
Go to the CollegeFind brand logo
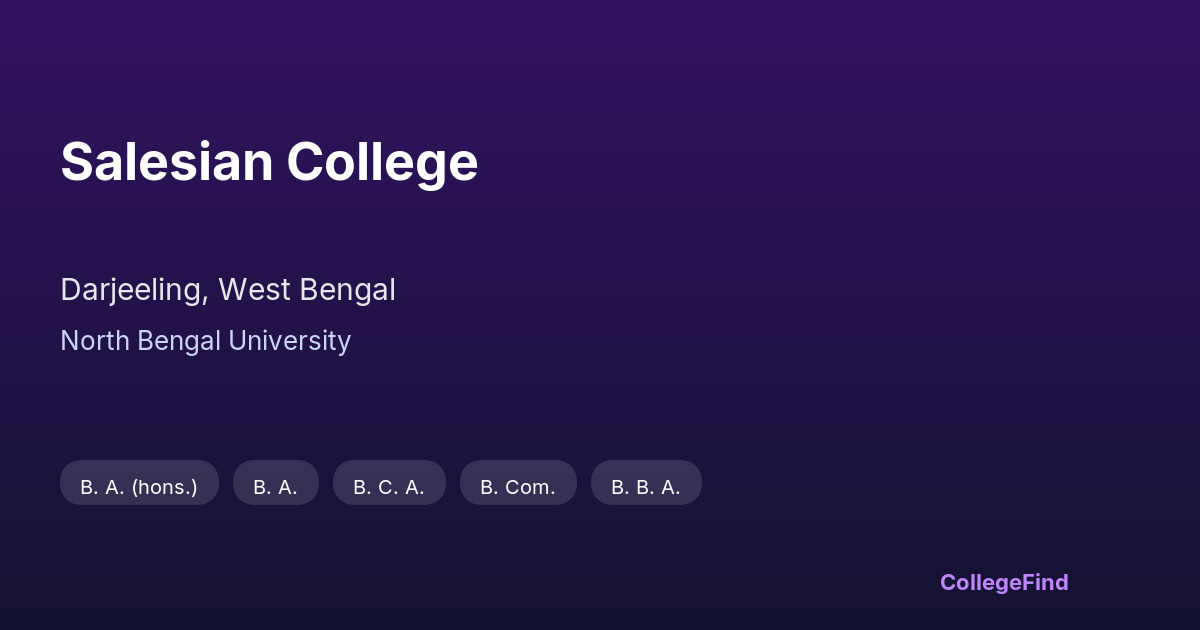point(1004,582)
